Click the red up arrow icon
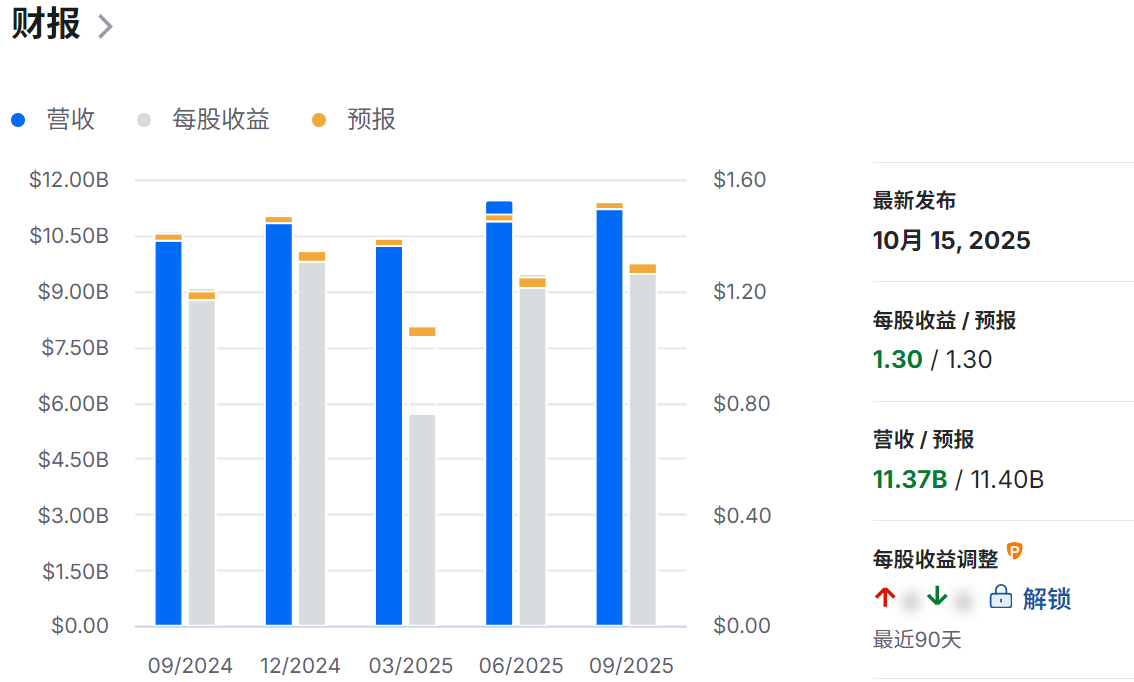1134x682 pixels. tap(884, 598)
